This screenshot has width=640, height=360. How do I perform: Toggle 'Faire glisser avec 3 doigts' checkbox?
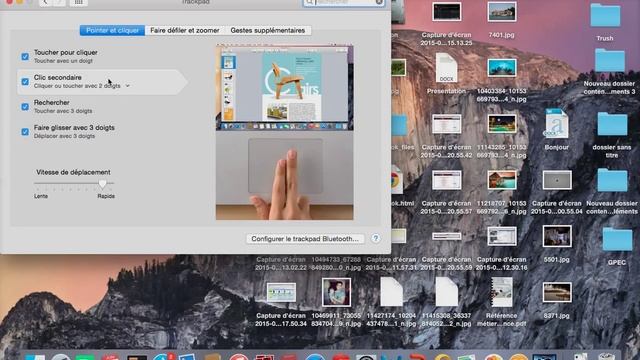25,131
